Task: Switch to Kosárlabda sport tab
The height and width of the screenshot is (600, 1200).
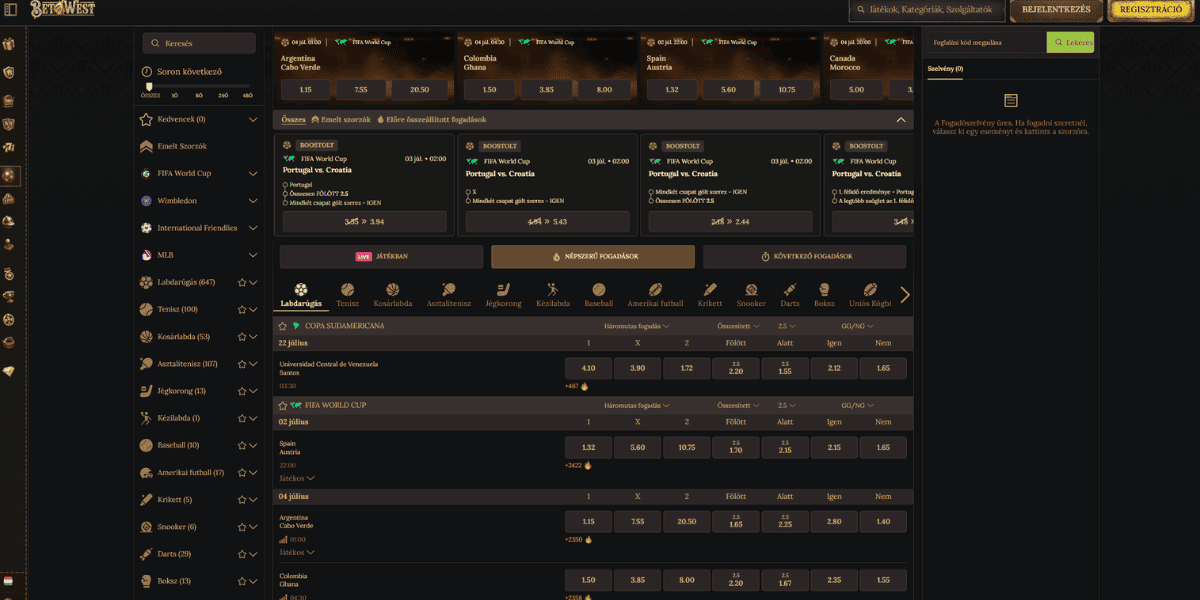Action: [x=393, y=294]
